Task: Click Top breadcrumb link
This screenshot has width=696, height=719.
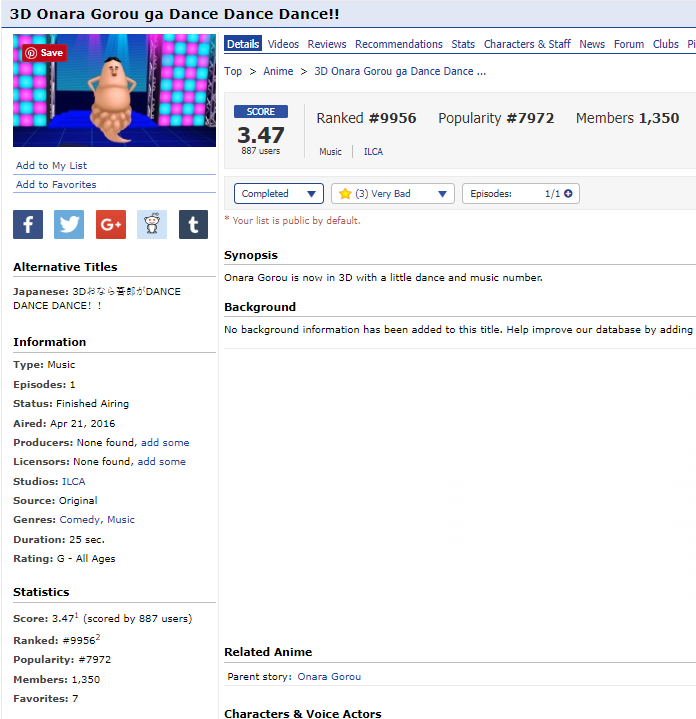Action: [x=233, y=72]
